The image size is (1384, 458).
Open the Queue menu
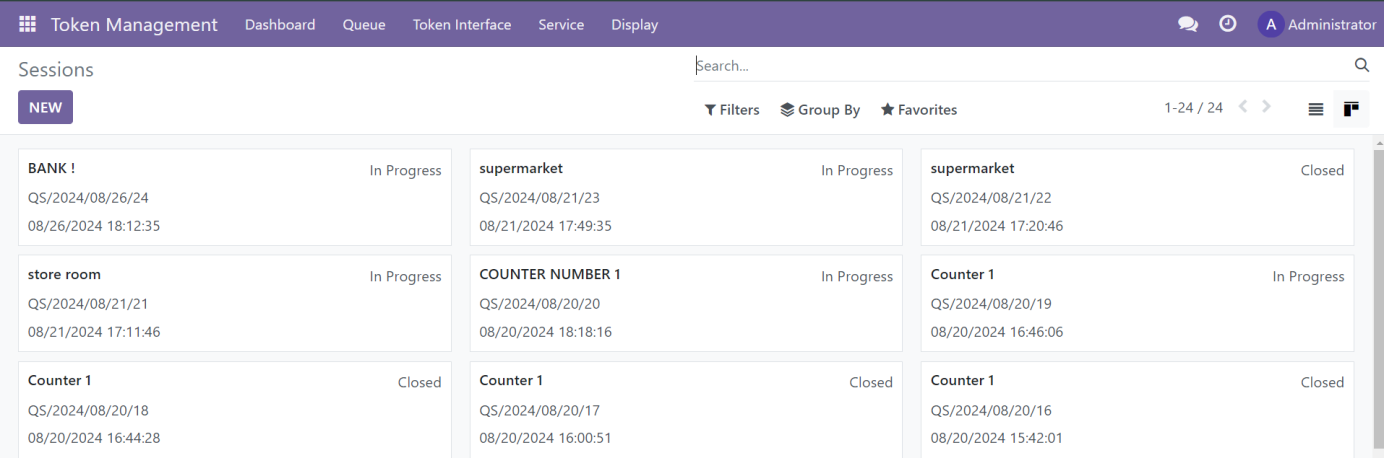coord(364,25)
